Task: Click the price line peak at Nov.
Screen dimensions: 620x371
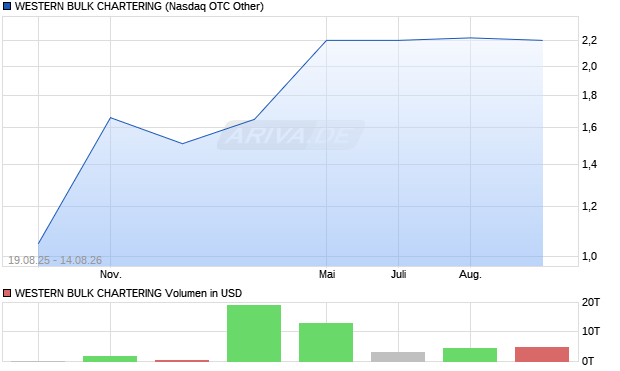Action: (x=110, y=117)
